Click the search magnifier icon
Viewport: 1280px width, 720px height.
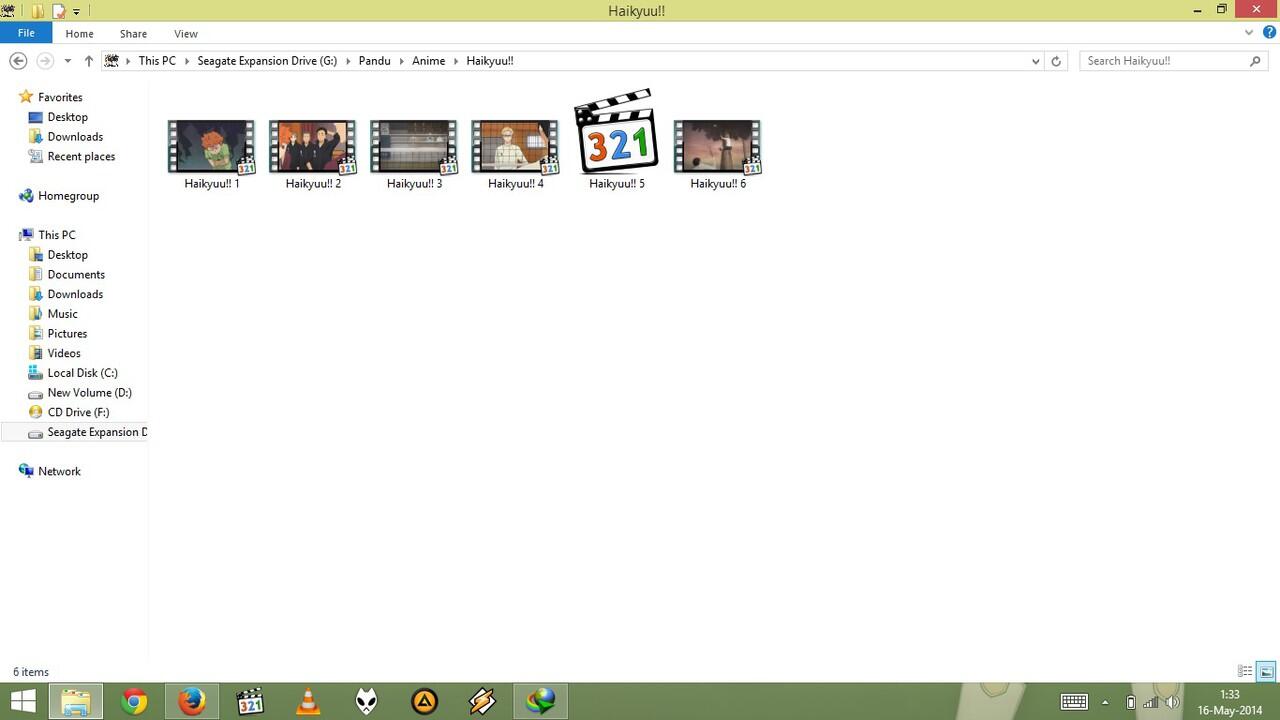pos(1255,61)
